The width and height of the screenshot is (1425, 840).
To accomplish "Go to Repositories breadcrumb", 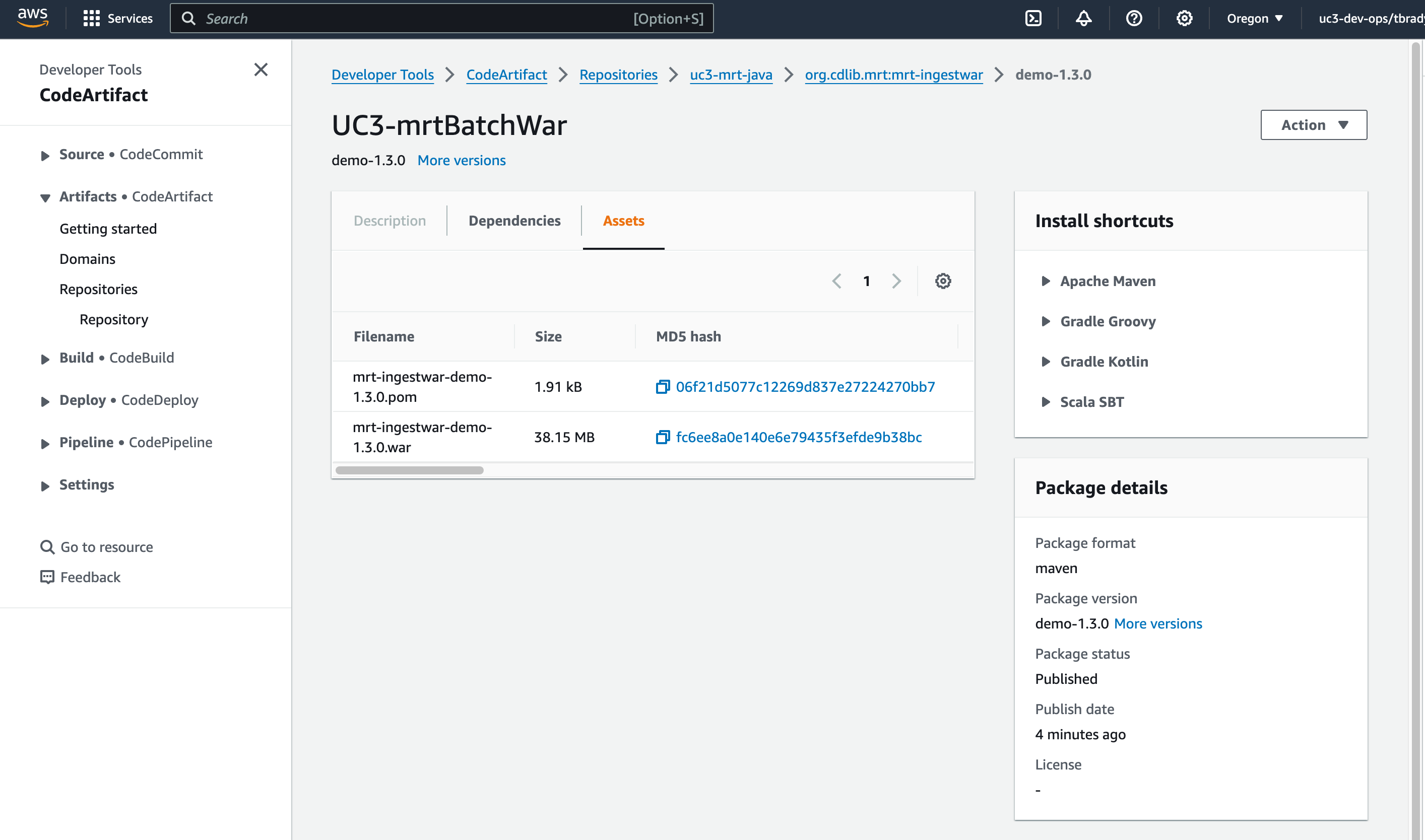I will (x=618, y=74).
